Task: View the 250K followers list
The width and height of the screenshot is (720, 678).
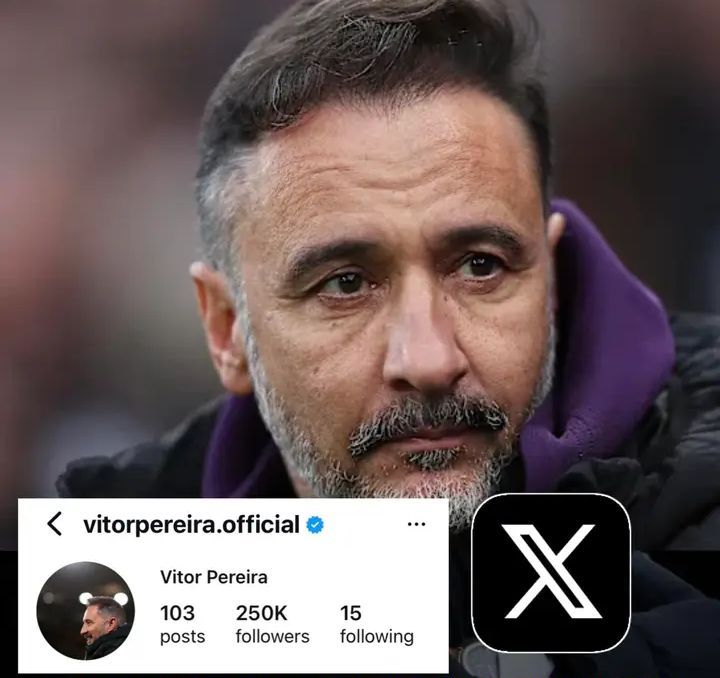Action: coord(272,624)
